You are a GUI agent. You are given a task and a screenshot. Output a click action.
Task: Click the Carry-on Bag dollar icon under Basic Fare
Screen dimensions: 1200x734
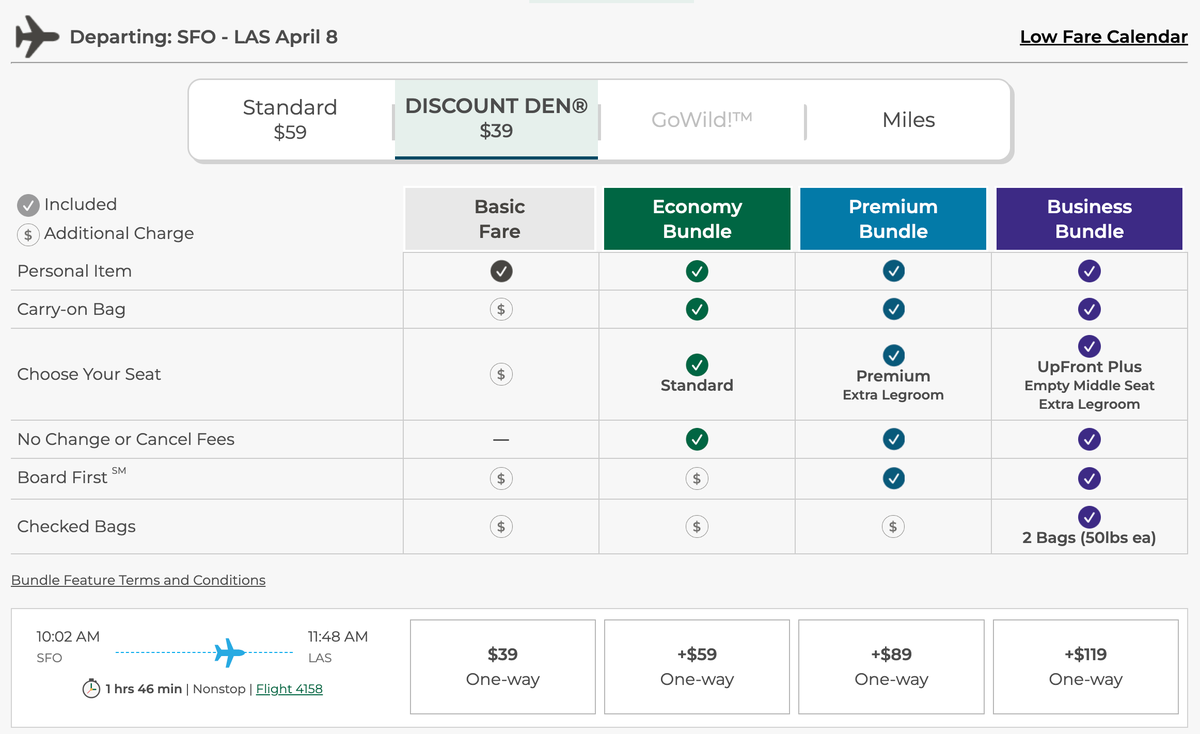[500, 309]
